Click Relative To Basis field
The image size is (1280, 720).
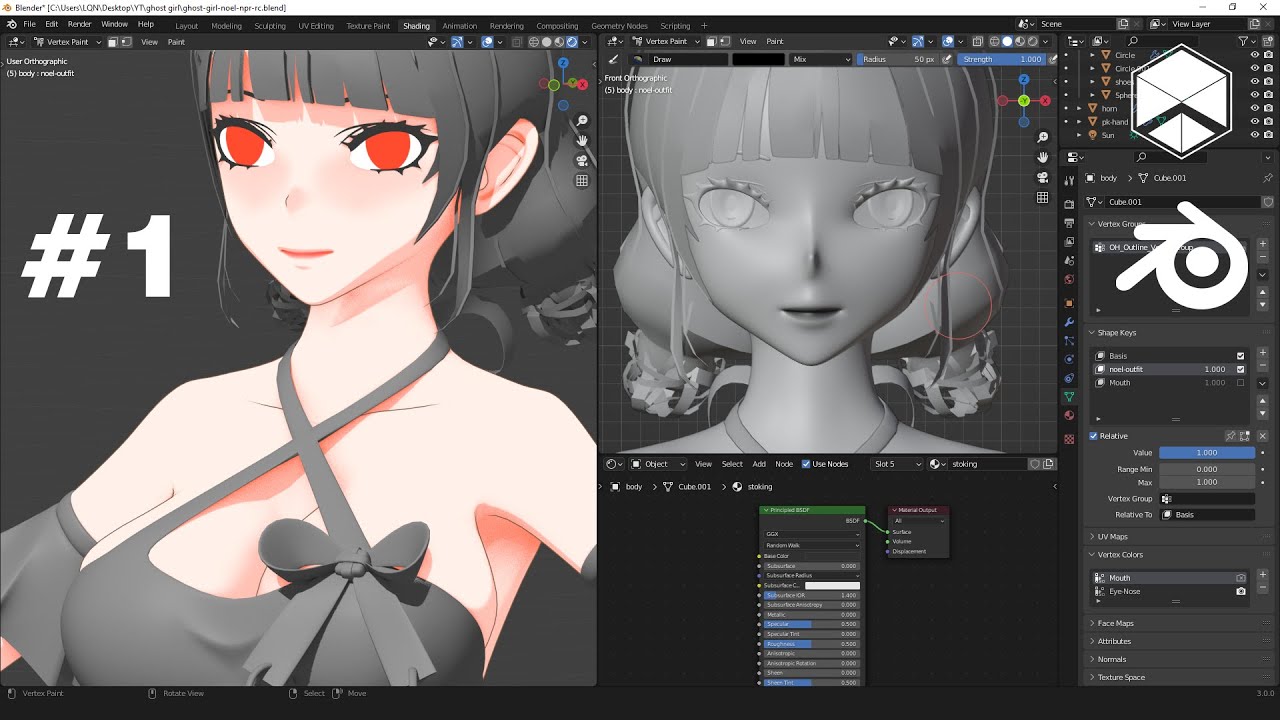[x=1207, y=515]
